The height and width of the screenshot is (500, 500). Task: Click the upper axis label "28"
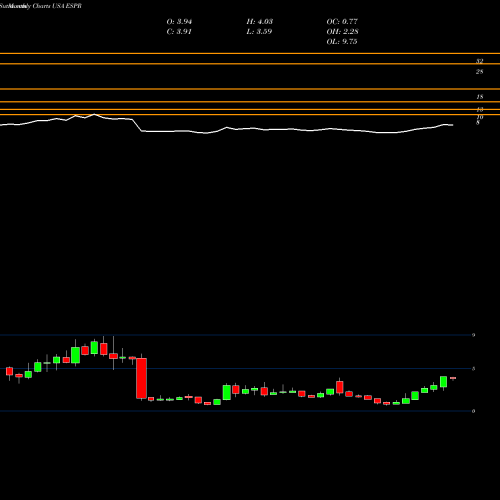479,72
